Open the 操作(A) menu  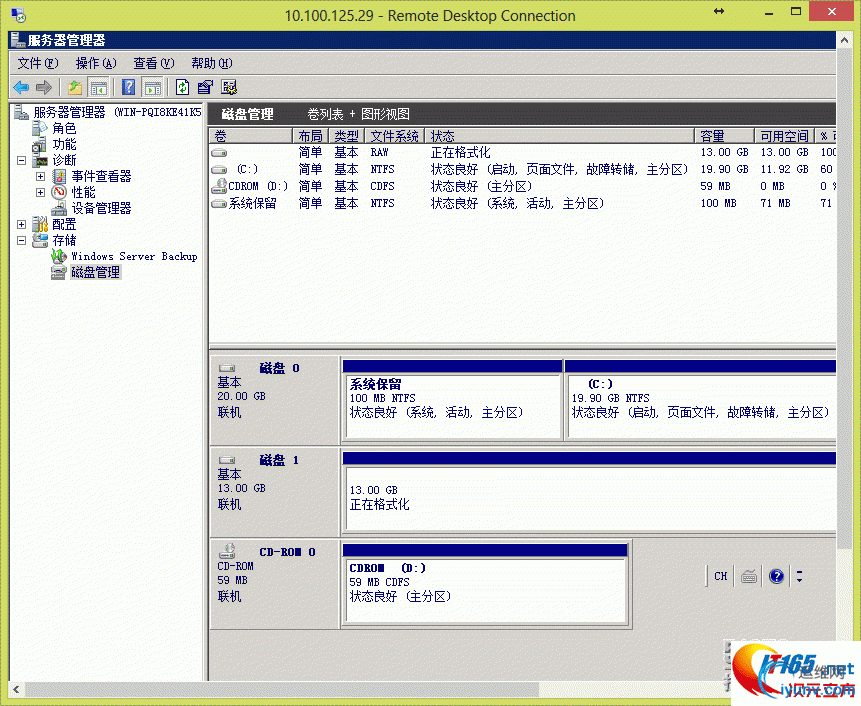pyautogui.click(x=96, y=63)
